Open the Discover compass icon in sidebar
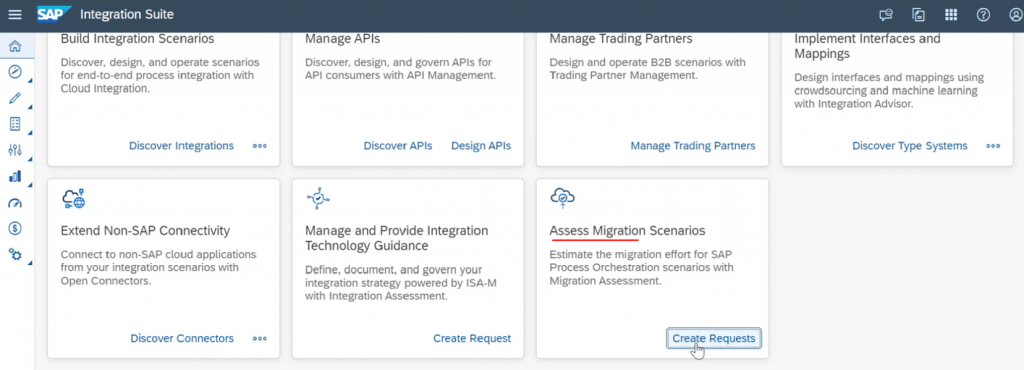 15,72
